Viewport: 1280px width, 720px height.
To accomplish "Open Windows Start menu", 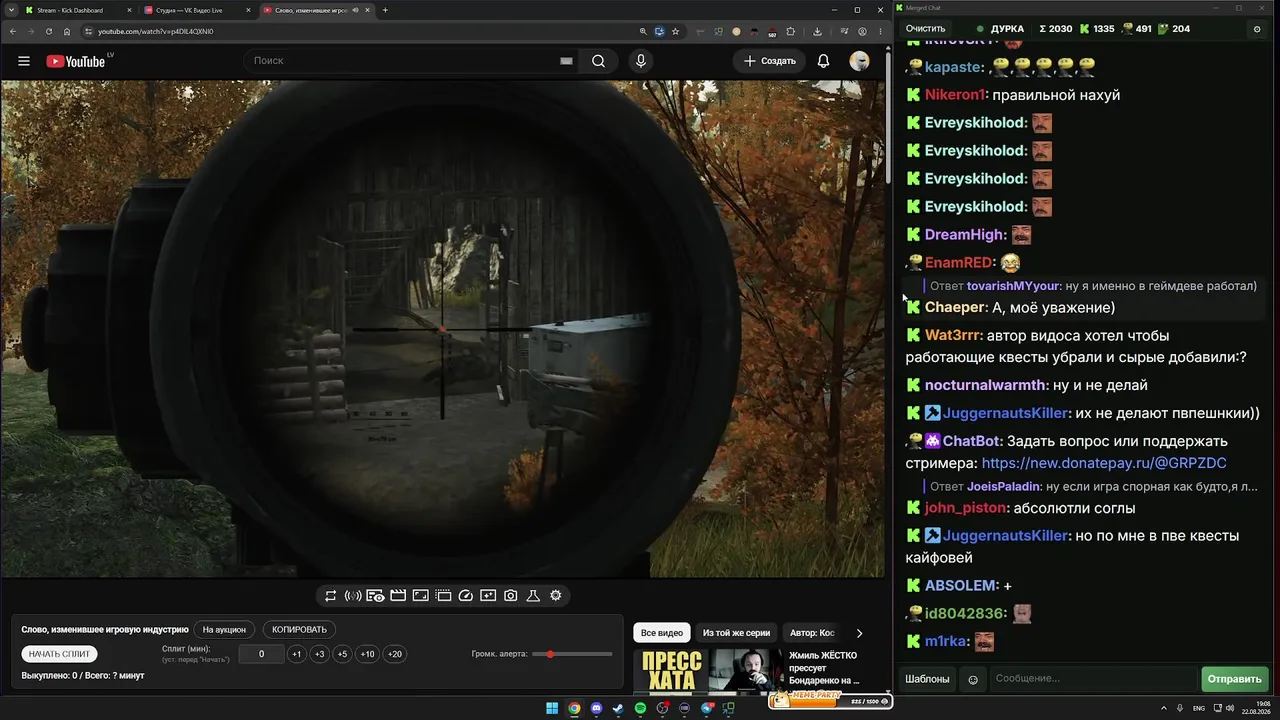I will 552,708.
